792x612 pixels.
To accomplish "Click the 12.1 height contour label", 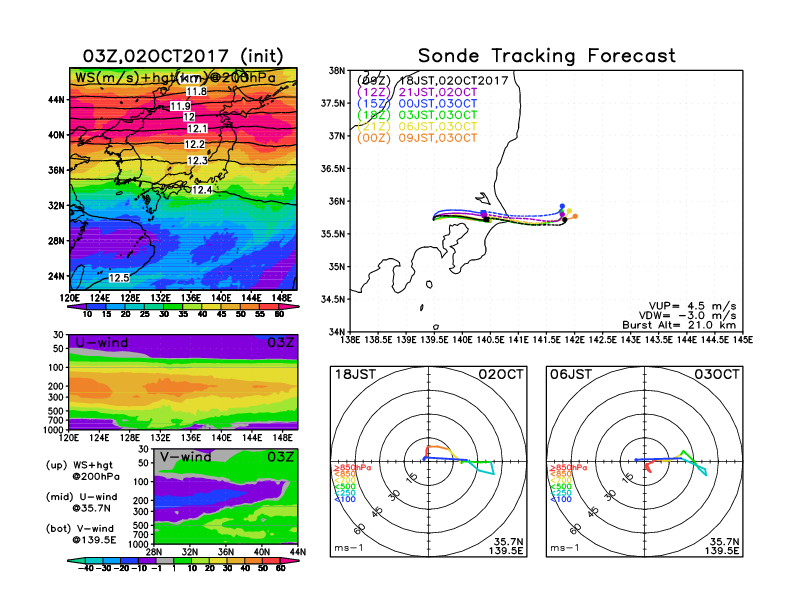I will [x=197, y=129].
